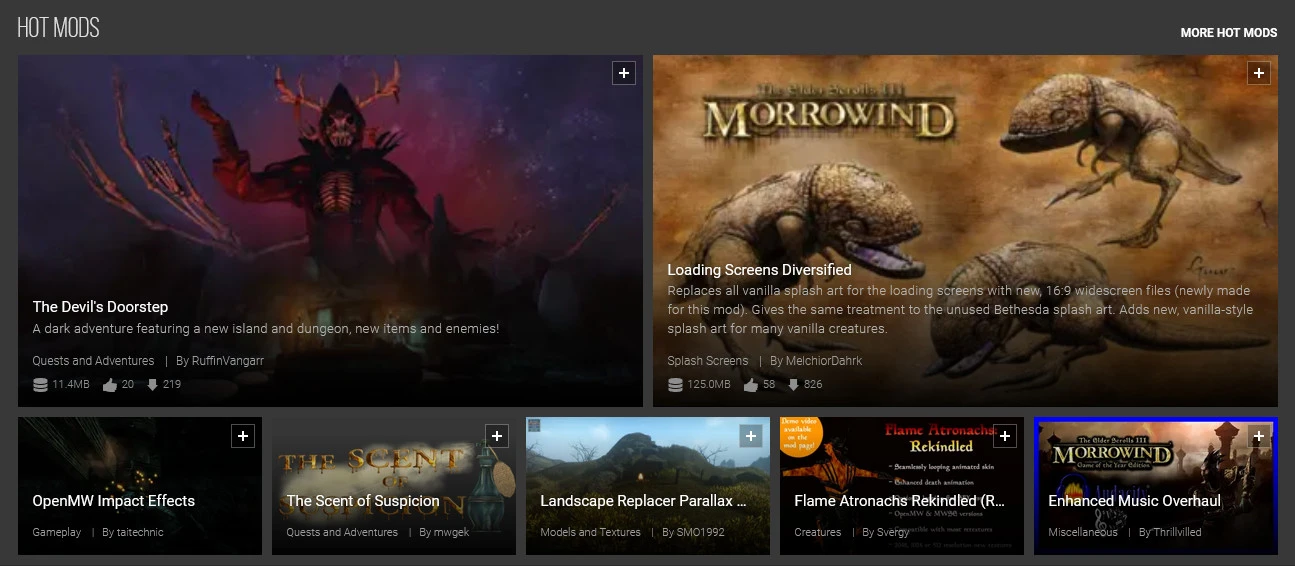Screen dimensions: 1295x566
Task: Select Quests and Adventures category under Scent of Suspicion
Action: 342,532
